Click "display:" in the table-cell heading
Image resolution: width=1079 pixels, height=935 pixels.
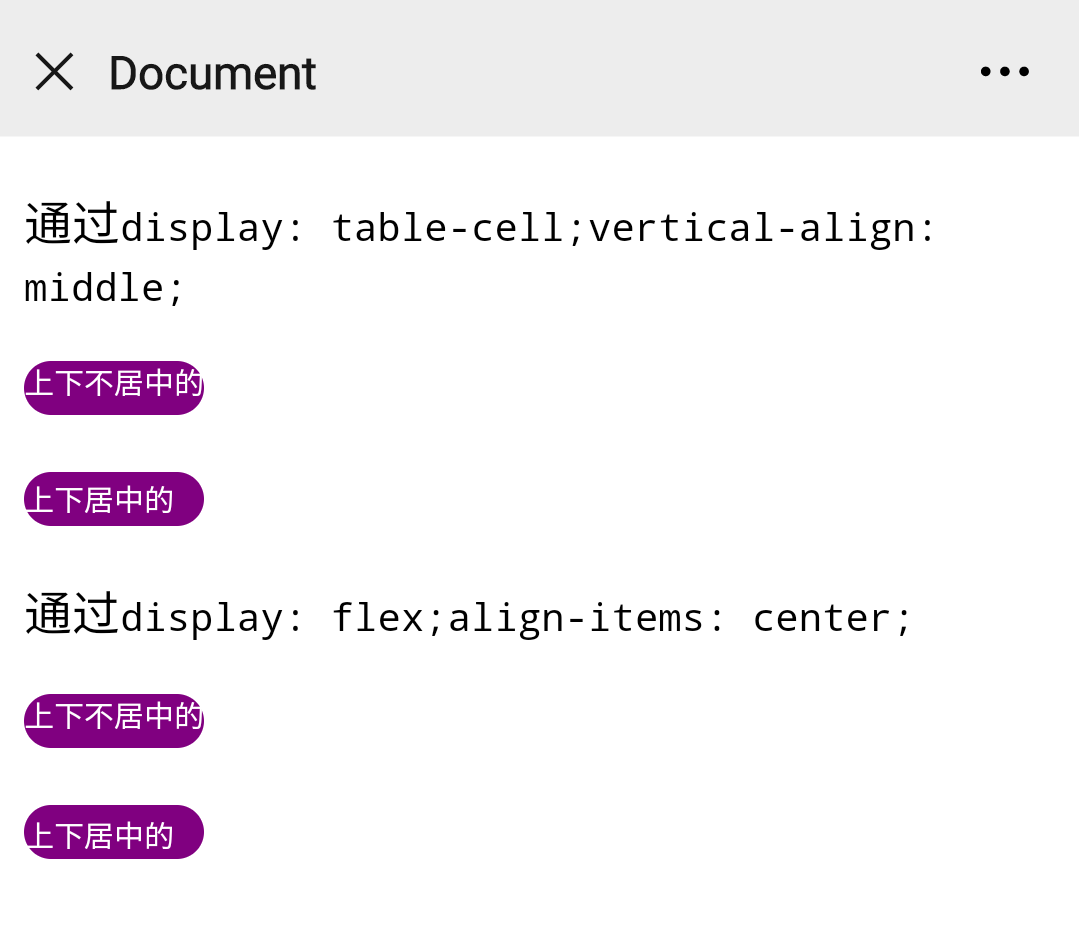click(212, 228)
